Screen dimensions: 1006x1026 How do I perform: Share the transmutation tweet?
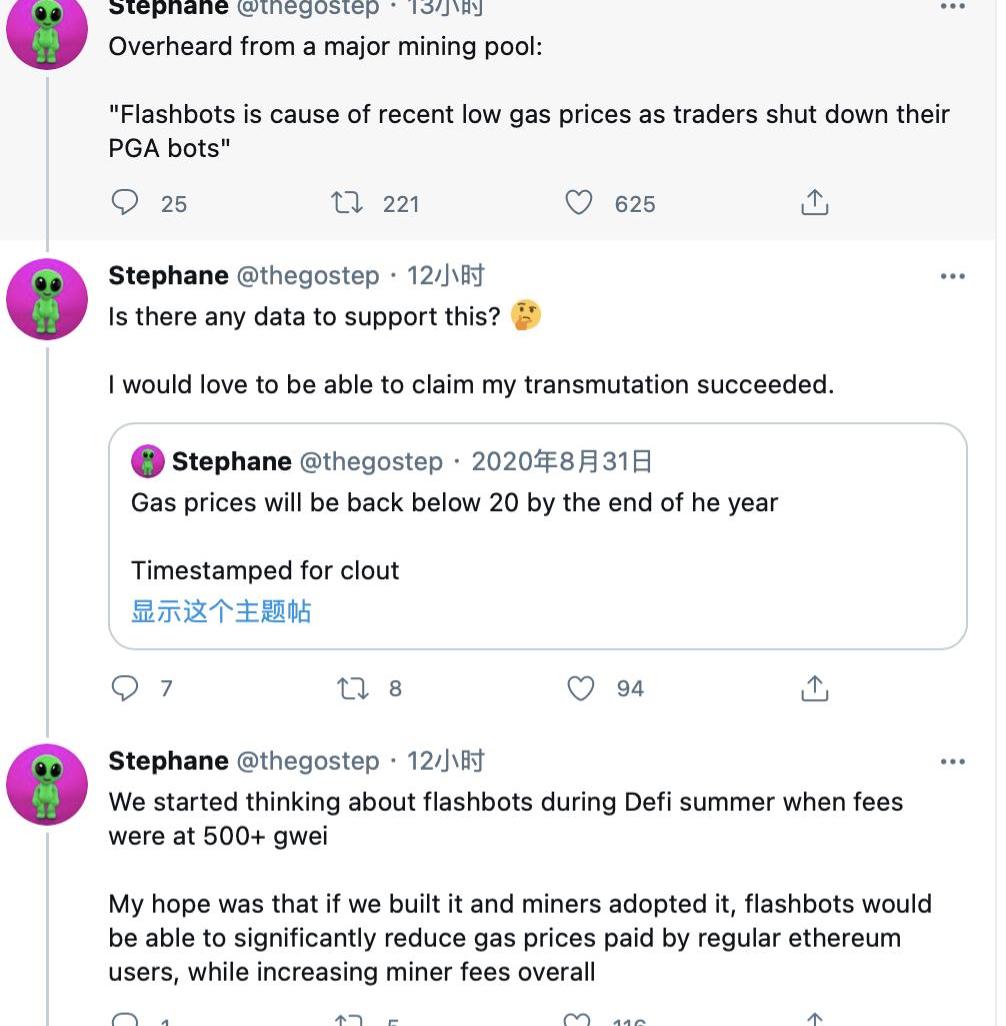(x=815, y=688)
